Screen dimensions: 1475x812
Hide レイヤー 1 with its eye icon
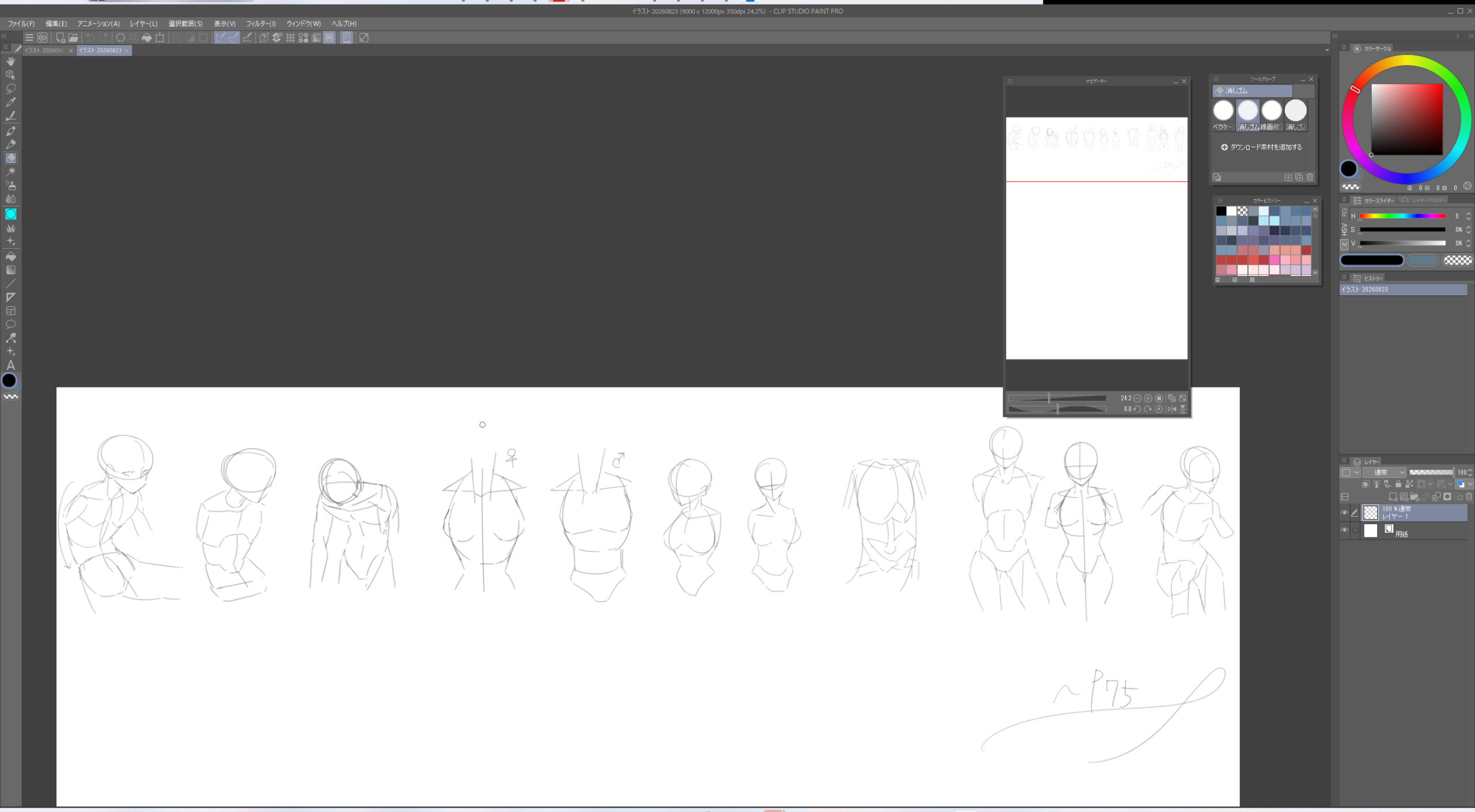[1345, 513]
